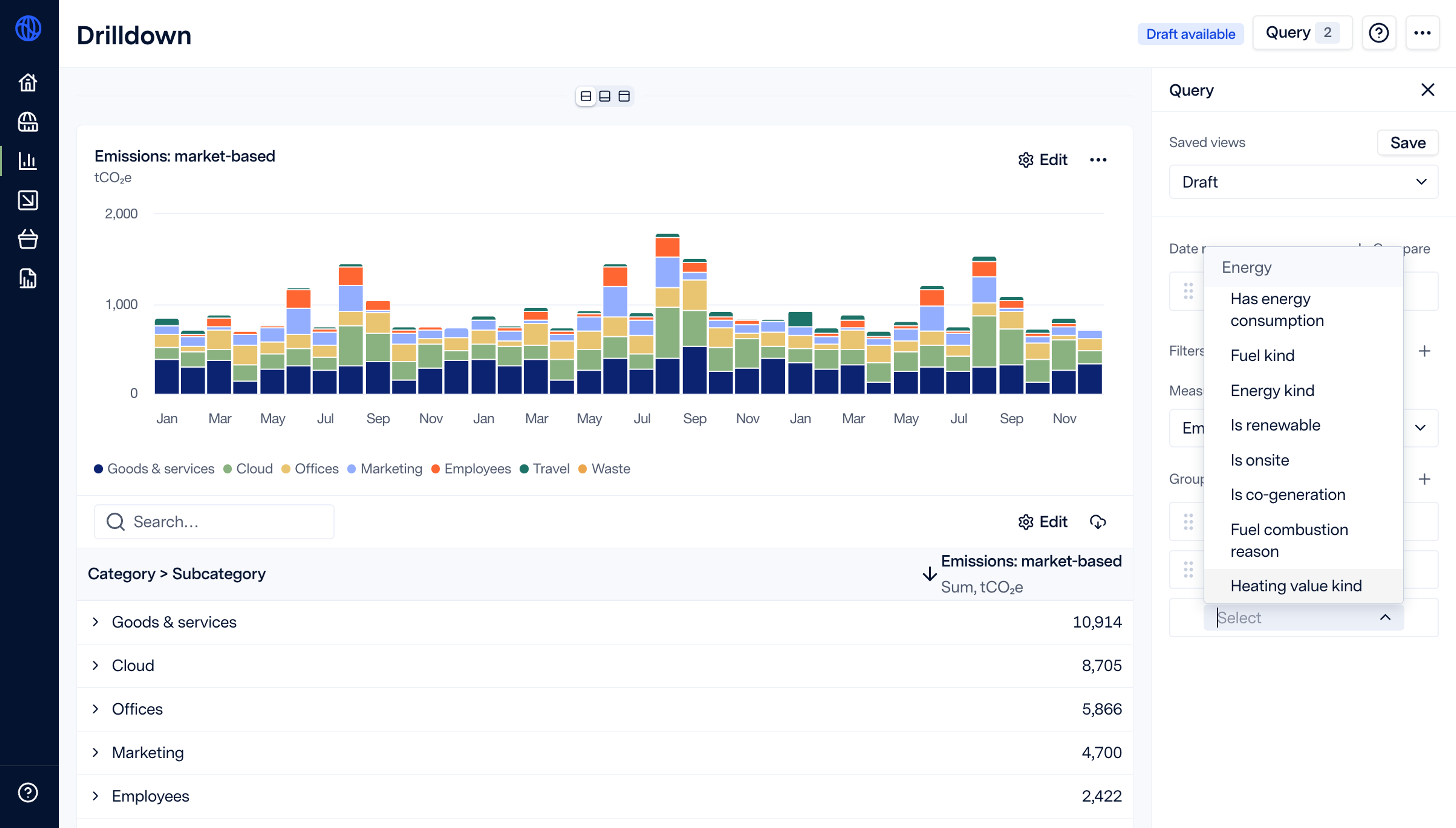Screen dimensions: 1456x828
Task: Choose Is renewable option
Action: (x=1275, y=425)
